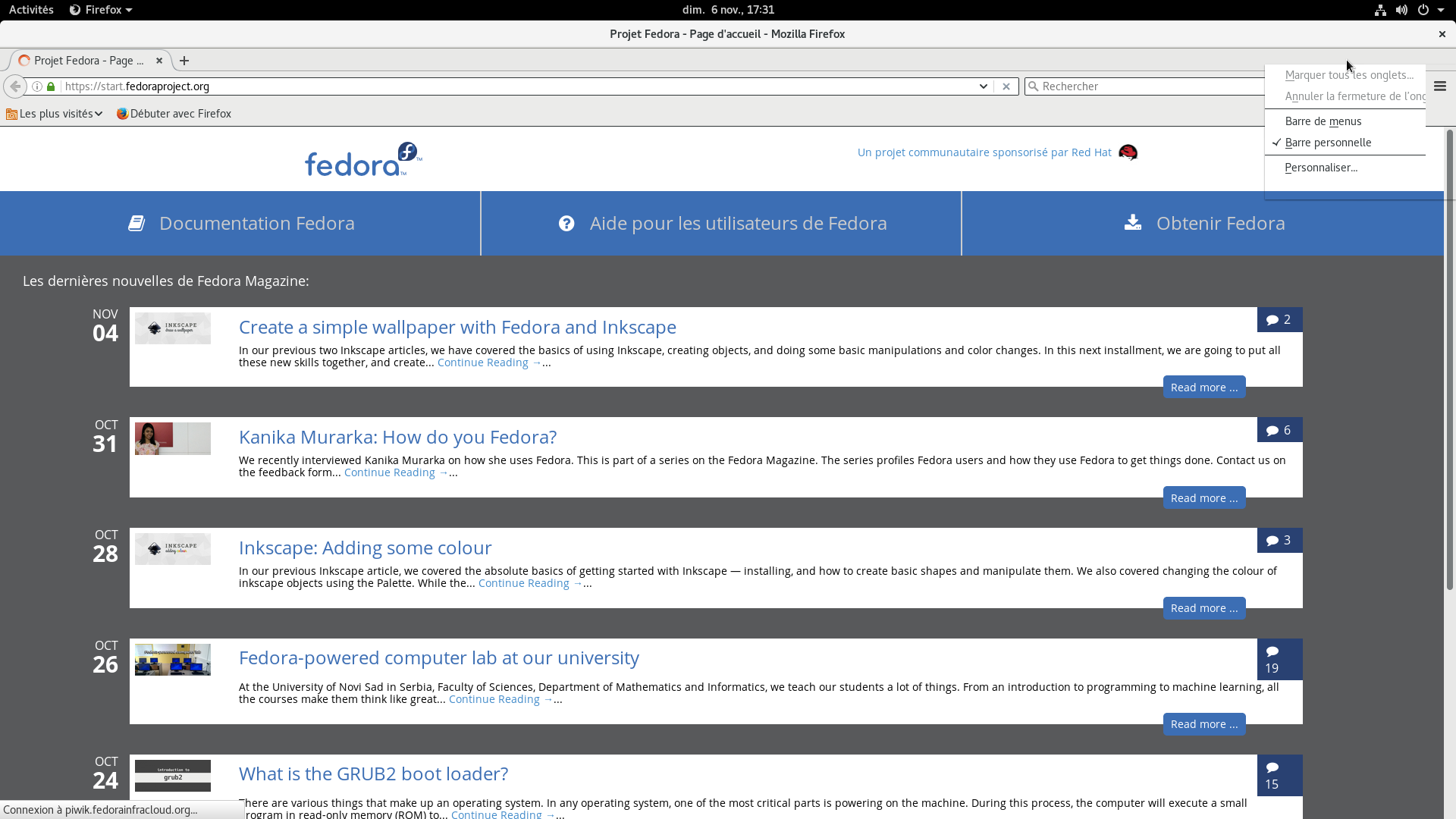Click the site identity padlock icon
The height and width of the screenshot is (819, 1456).
click(51, 86)
